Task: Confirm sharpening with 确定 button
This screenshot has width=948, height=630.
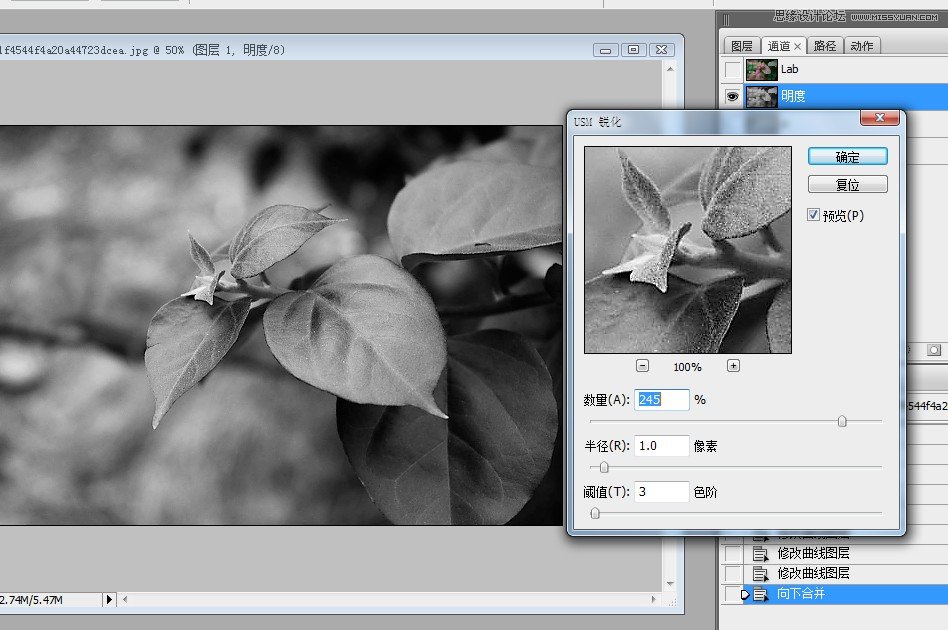Action: (848, 157)
